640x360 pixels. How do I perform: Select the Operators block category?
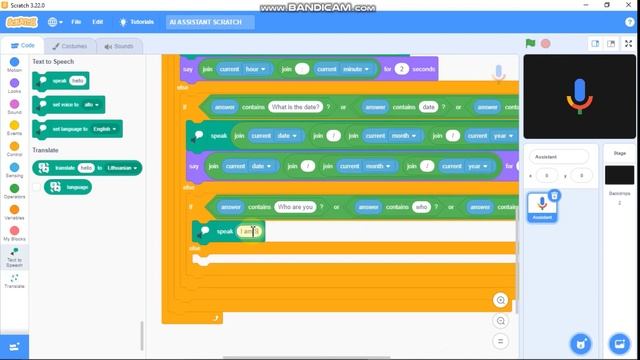point(14,191)
